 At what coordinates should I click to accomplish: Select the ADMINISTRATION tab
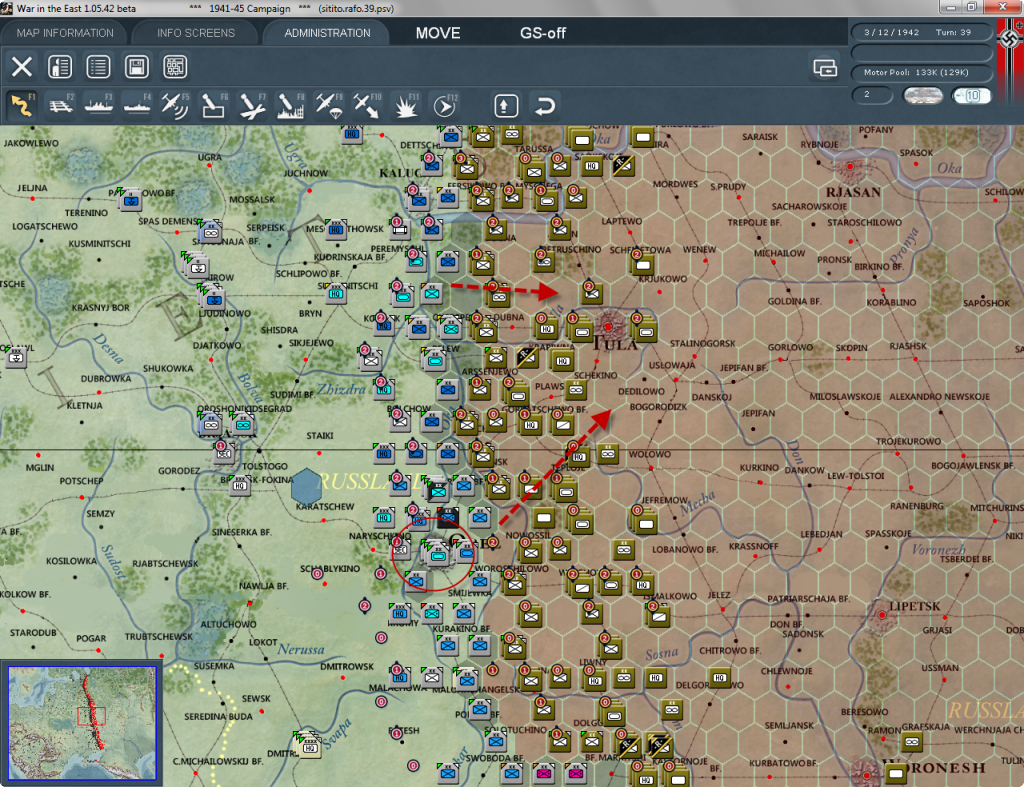327,33
